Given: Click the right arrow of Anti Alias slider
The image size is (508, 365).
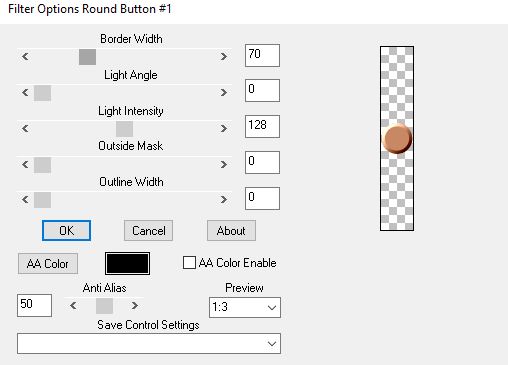Looking at the screenshot, I should pyautogui.click(x=135, y=305).
